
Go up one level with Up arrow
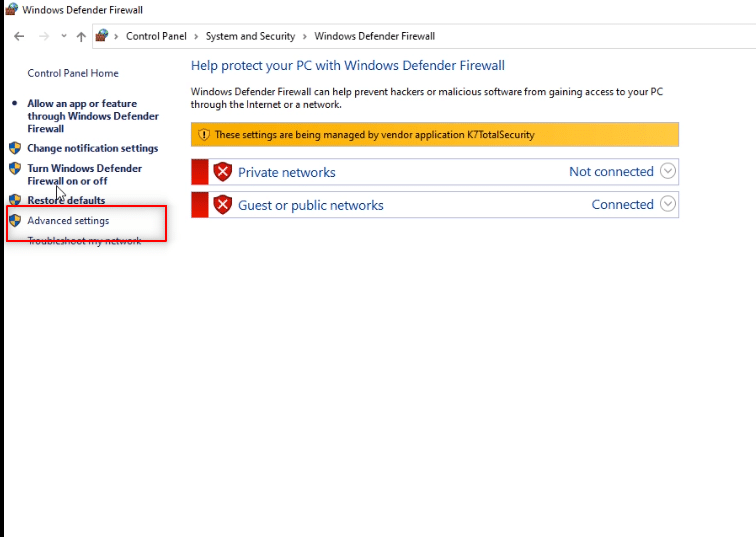click(81, 36)
